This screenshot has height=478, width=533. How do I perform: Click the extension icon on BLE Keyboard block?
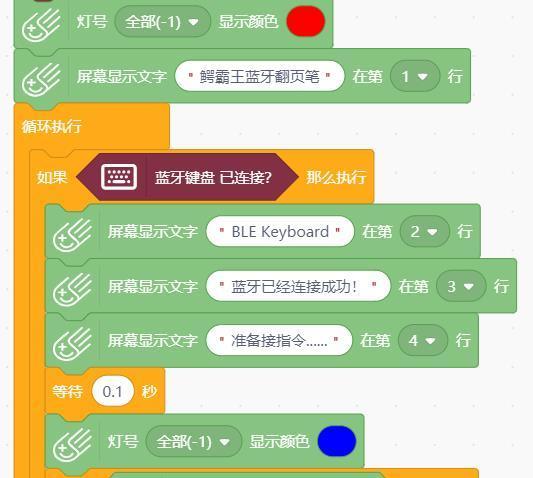[72, 235]
